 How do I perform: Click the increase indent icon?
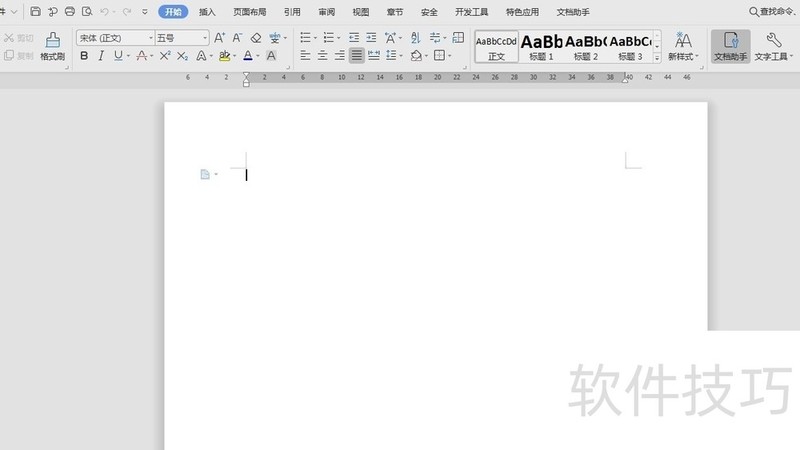[371, 37]
